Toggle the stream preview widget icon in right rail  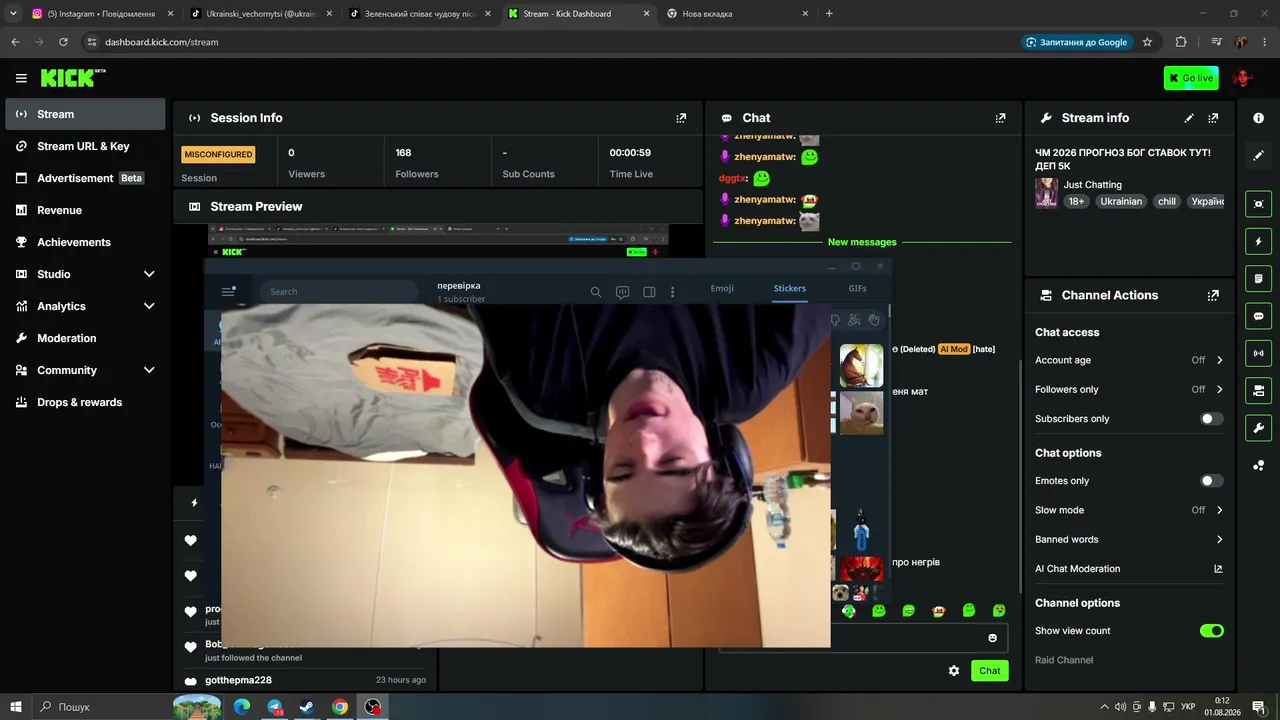point(1258,204)
